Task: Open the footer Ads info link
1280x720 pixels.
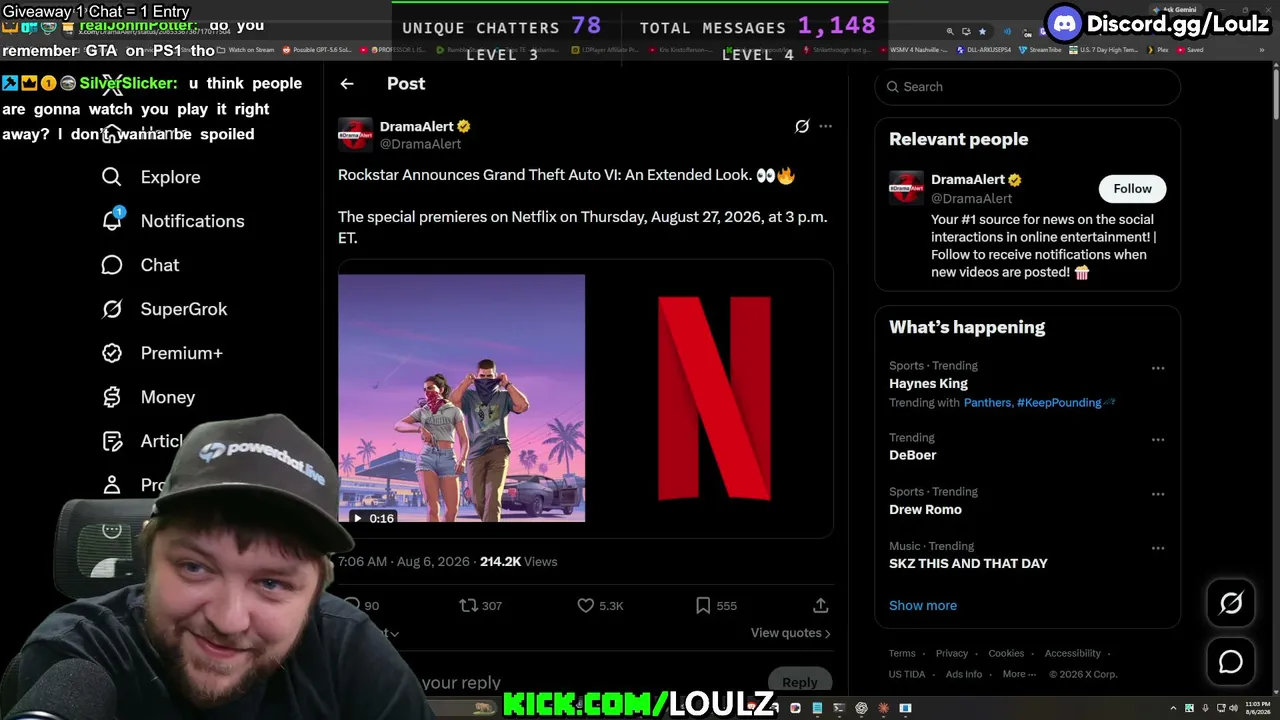Action: click(964, 674)
